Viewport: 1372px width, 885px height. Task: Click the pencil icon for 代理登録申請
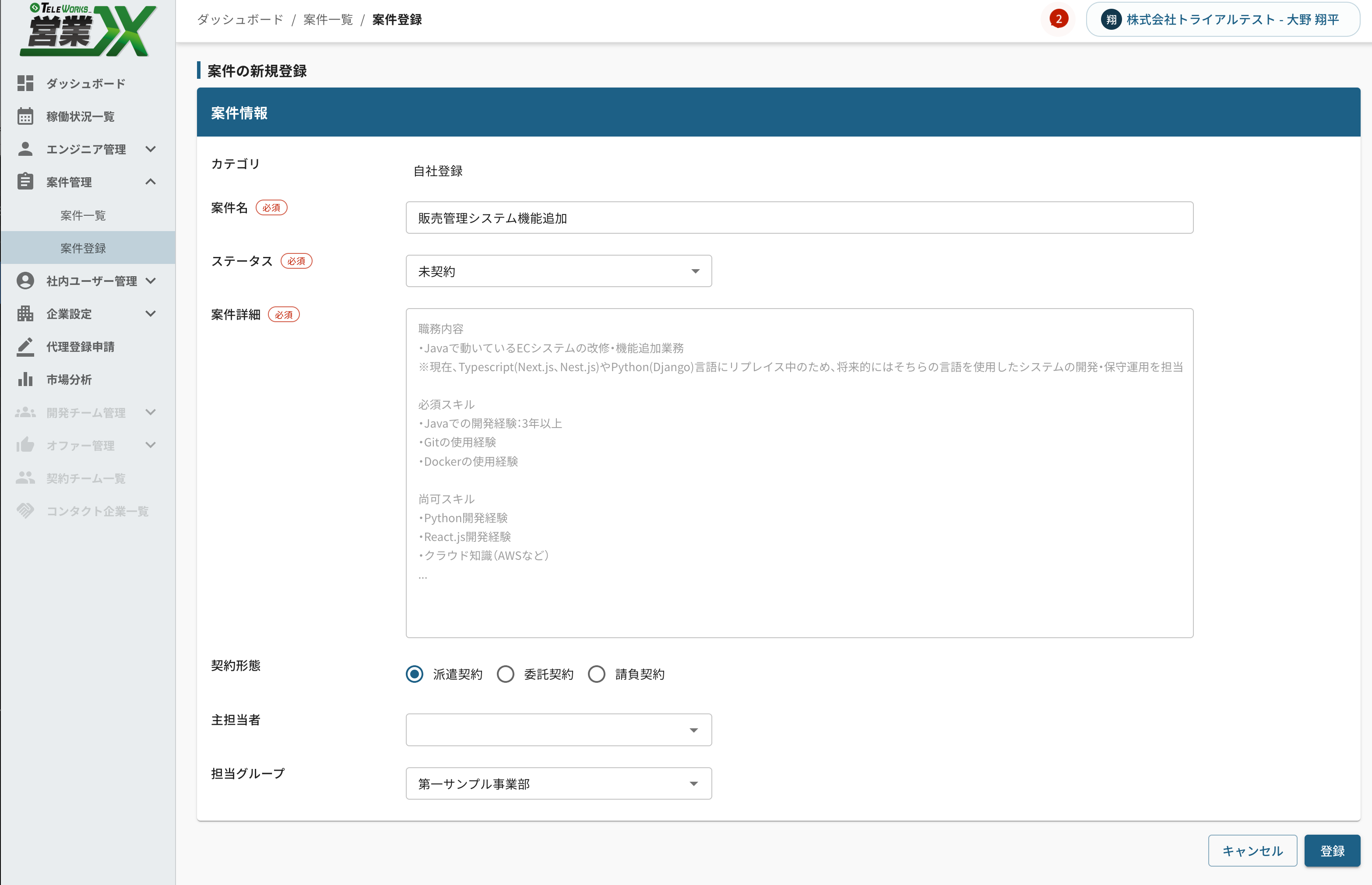tap(25, 347)
